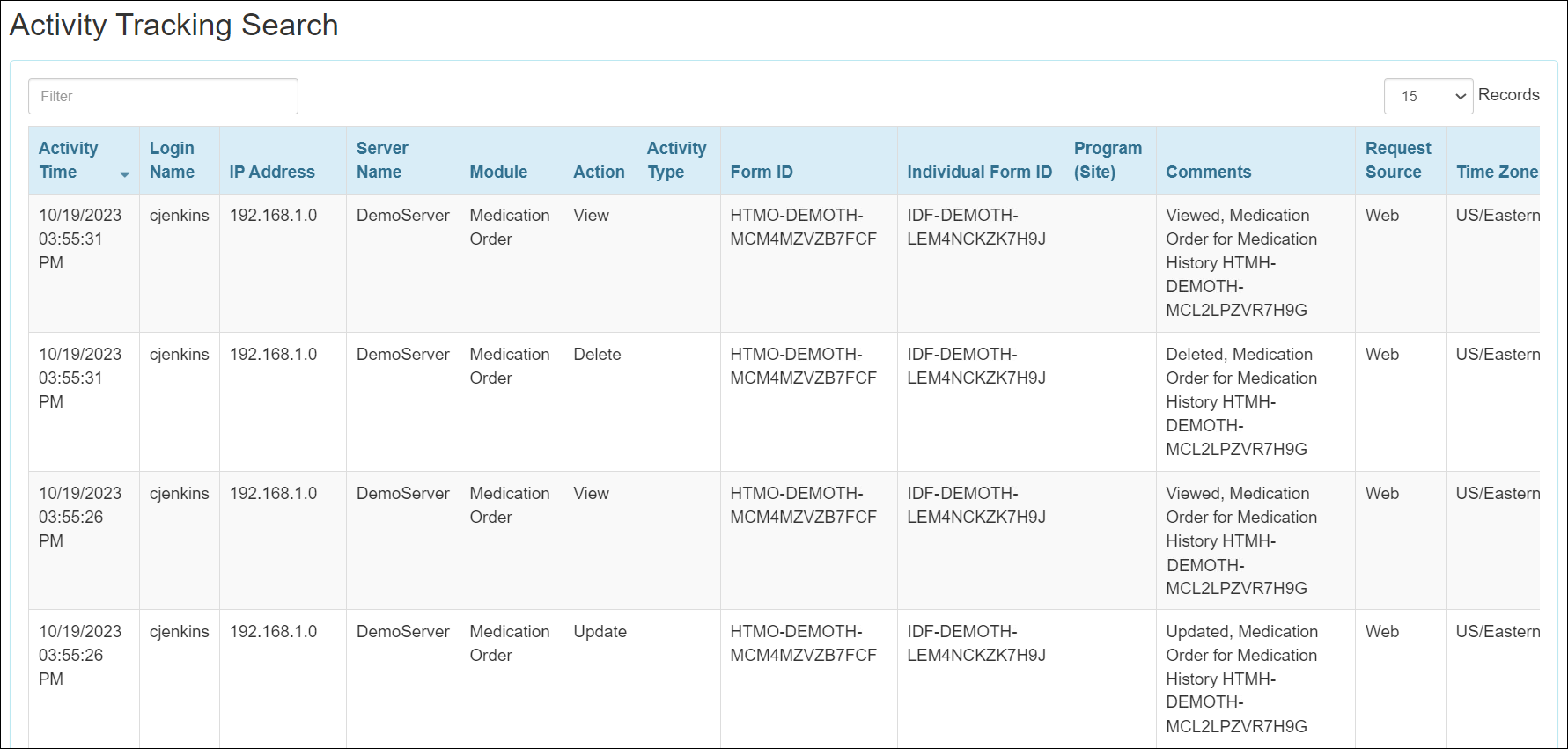The height and width of the screenshot is (749, 1568).
Task: Click the Records label beside dropdown
Action: coord(1508,94)
